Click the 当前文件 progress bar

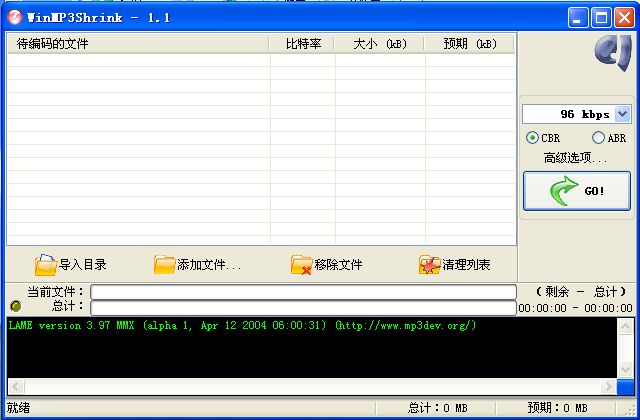coord(303,292)
